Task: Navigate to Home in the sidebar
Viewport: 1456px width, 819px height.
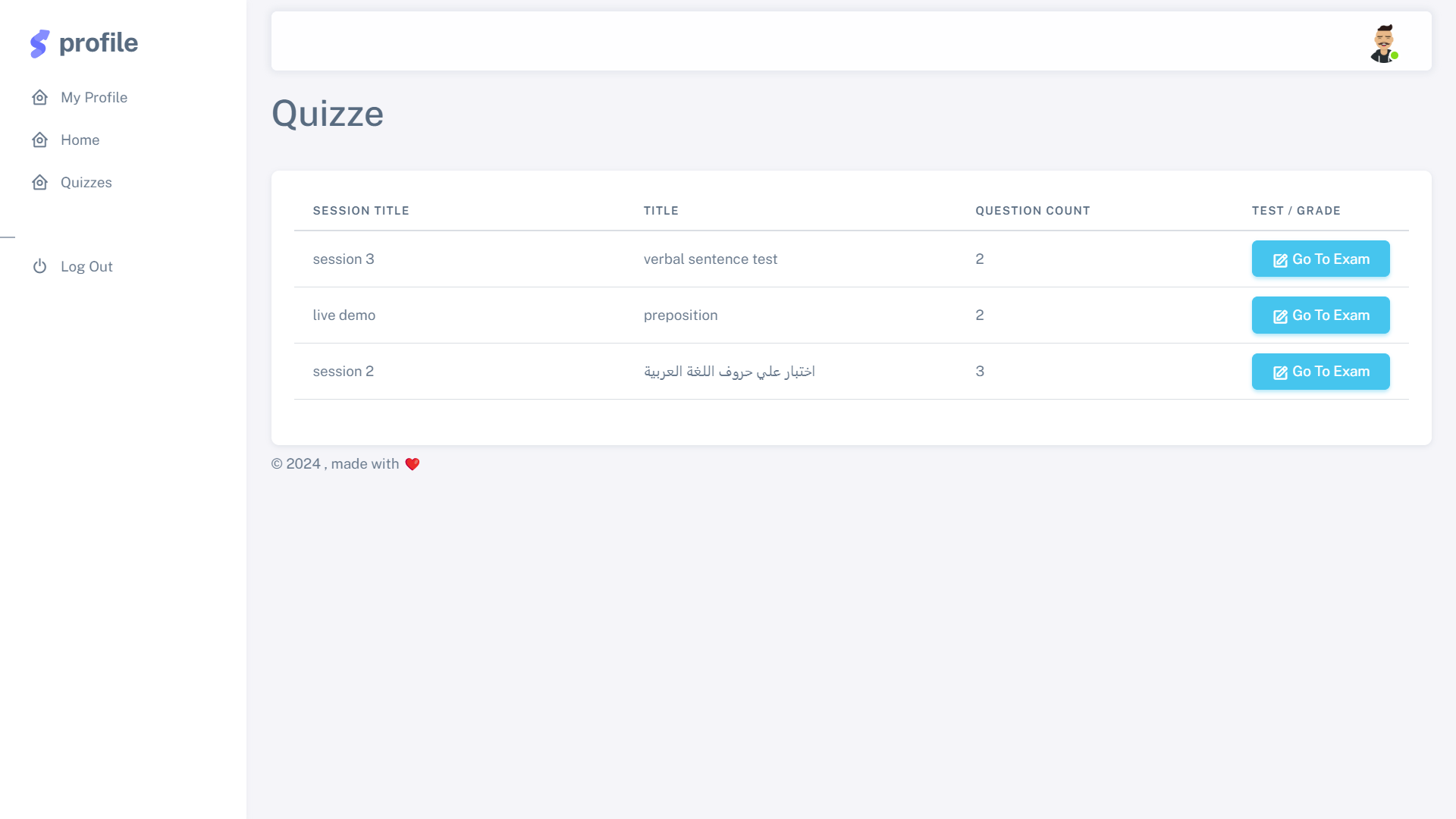Action: pos(80,140)
